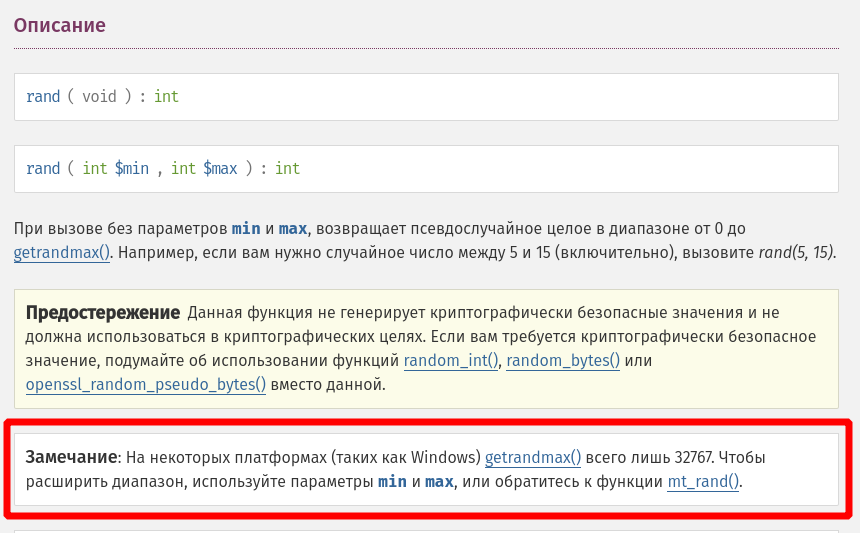
Task: Click bold 'min' in the description paragraph
Action: pos(246,228)
